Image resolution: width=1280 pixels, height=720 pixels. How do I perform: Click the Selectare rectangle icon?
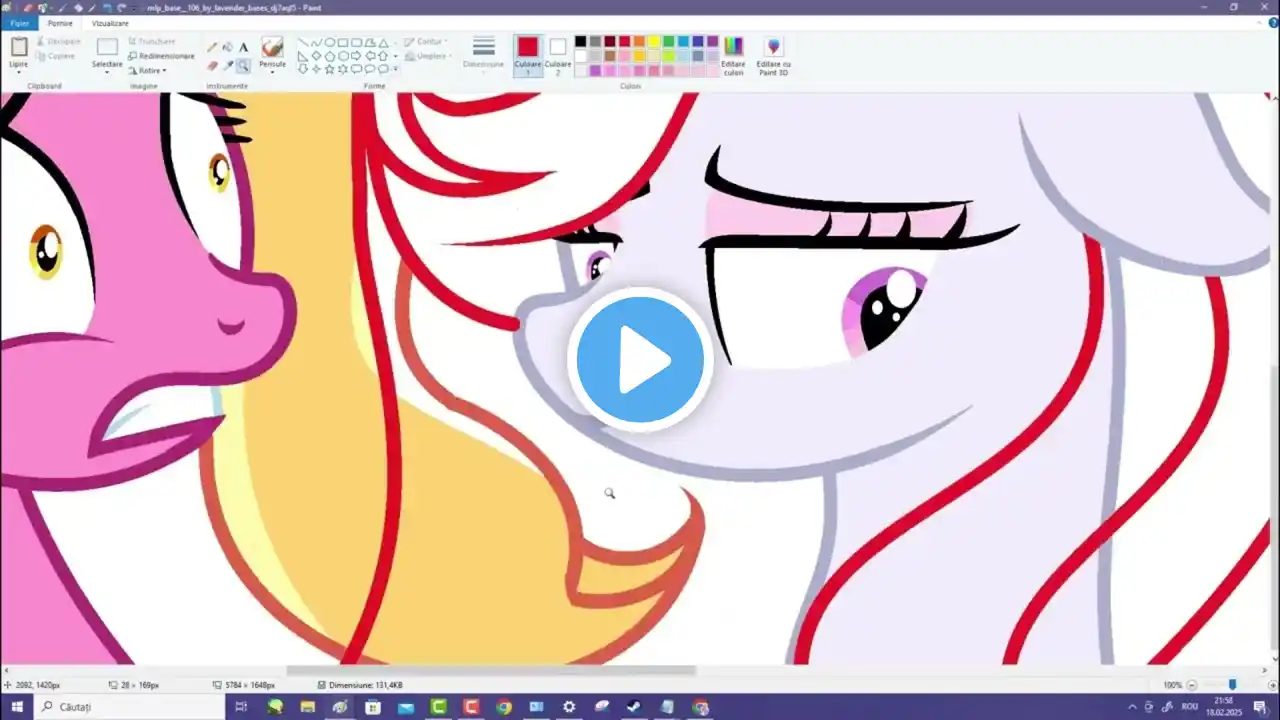click(107, 46)
